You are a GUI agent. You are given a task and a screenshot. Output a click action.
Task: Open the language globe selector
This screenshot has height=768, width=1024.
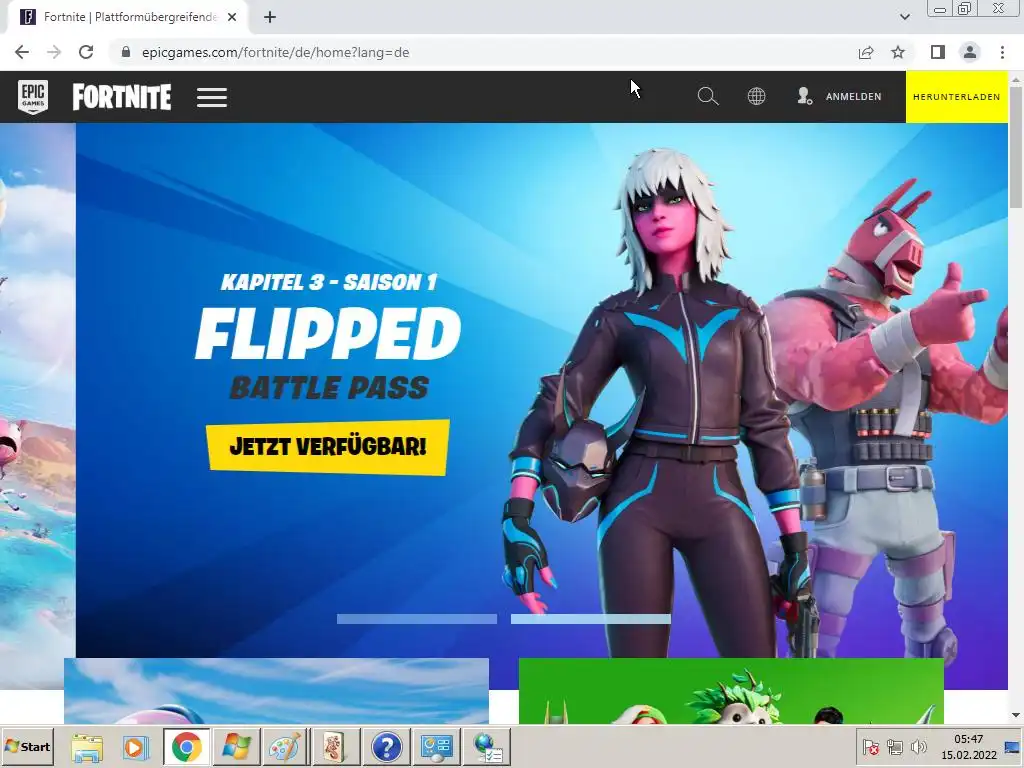[756, 97]
